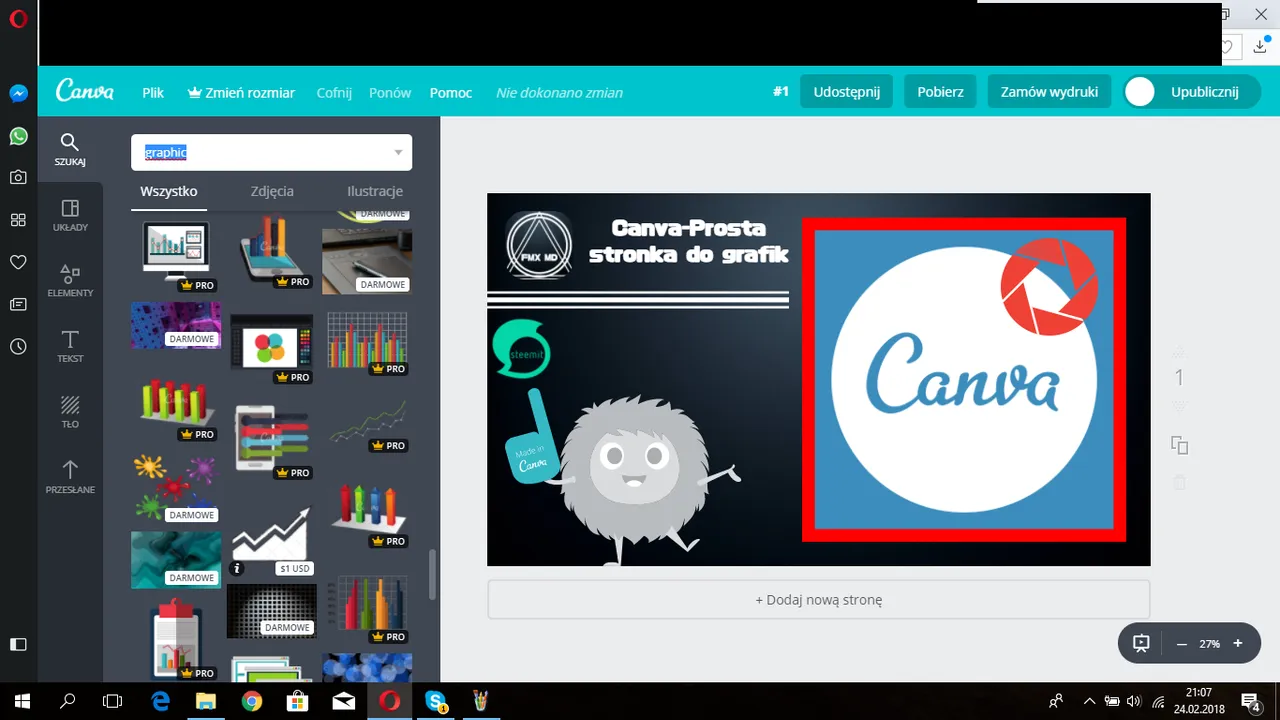Screen dimensions: 1280x720
Task: Open the Pomoc help menu
Action: (451, 92)
